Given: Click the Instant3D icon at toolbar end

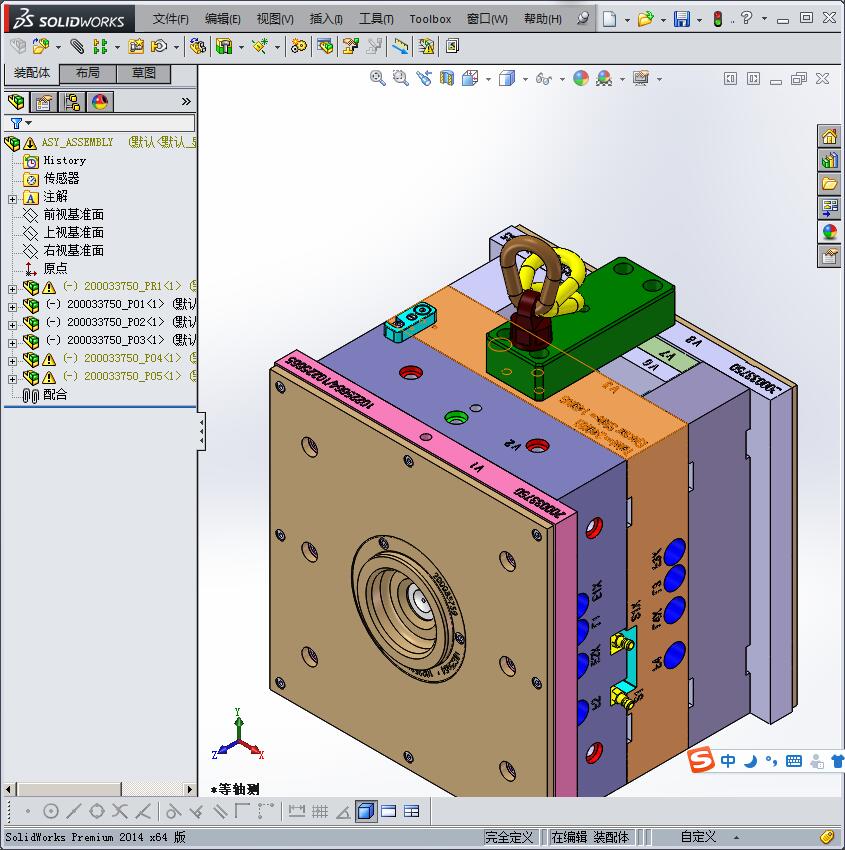Looking at the screenshot, I should [x=453, y=47].
